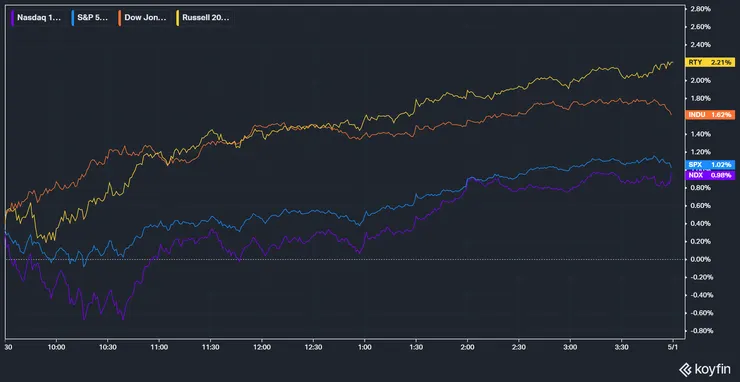
Task: Click the 12:00 time axis label
Action: coord(262,347)
